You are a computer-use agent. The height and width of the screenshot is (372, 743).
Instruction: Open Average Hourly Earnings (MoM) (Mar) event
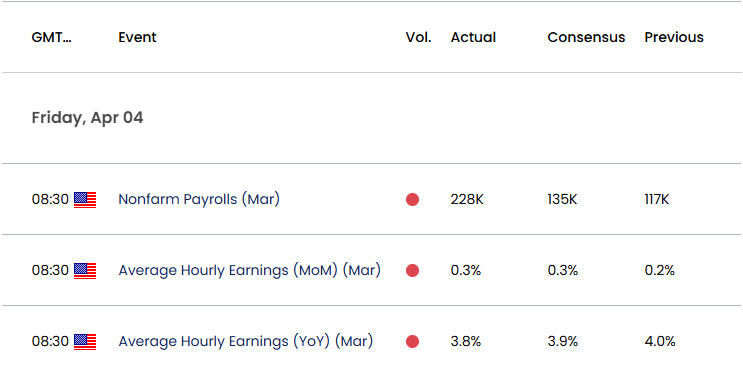[249, 270]
